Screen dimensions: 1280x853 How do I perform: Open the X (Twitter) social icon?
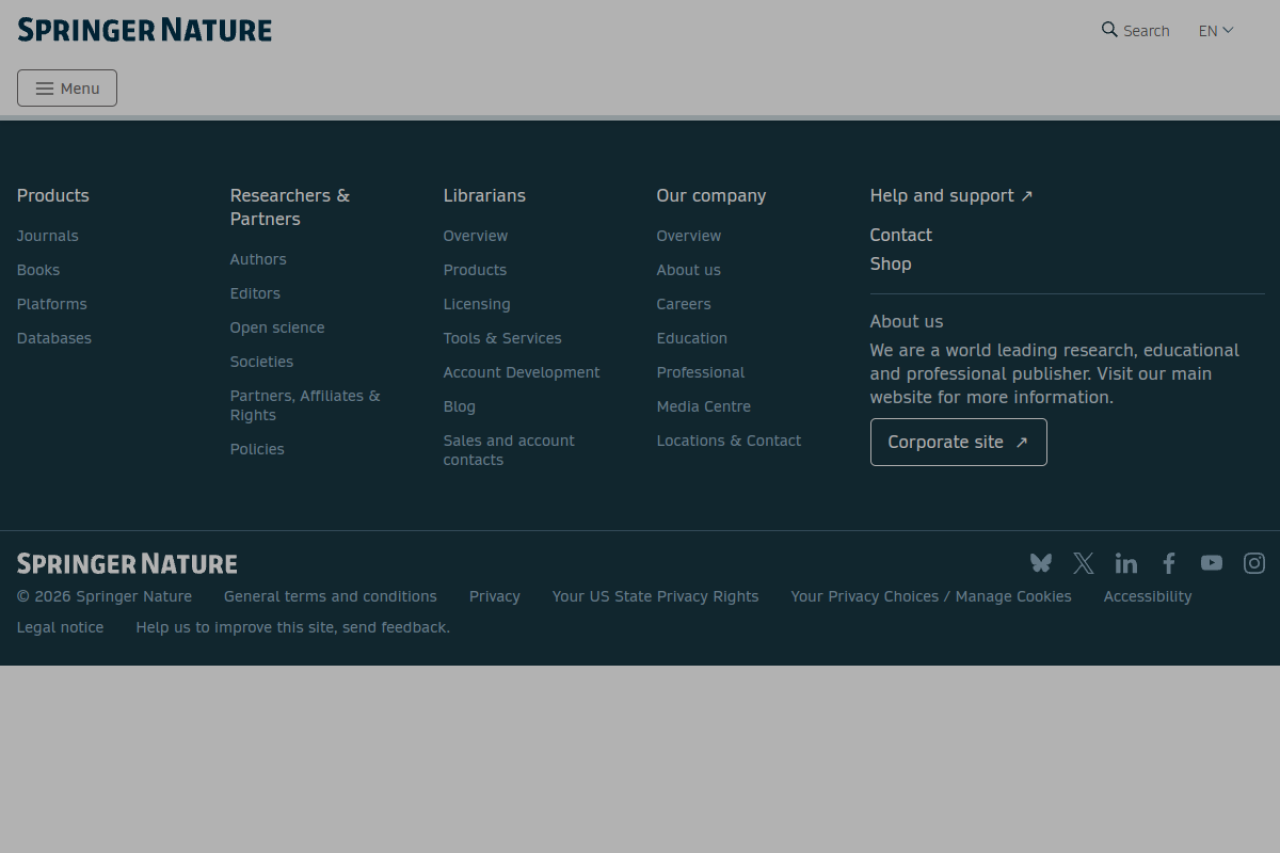point(1083,563)
